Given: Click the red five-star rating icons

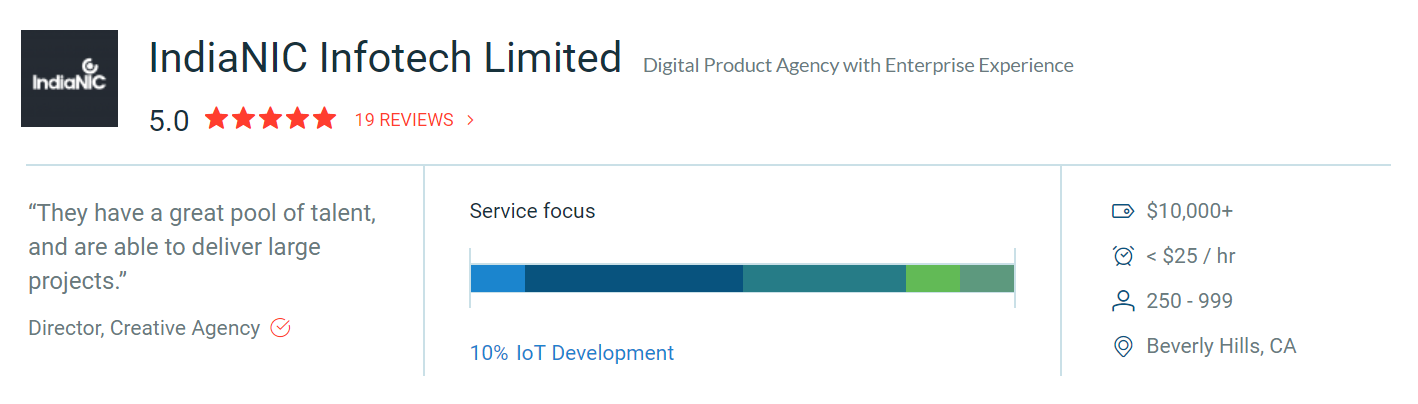Looking at the screenshot, I should 270,120.
